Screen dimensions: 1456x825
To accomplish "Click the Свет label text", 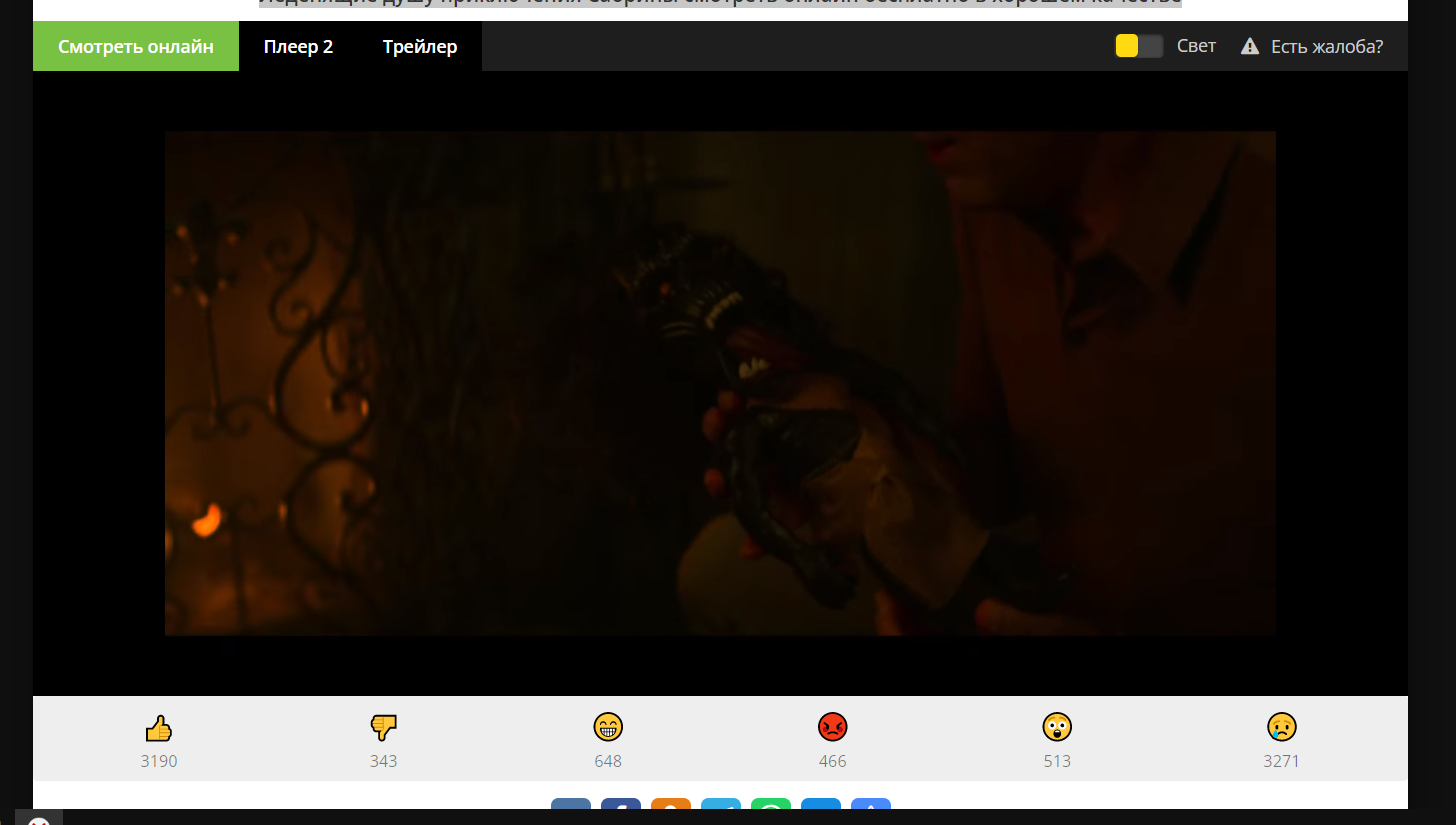I will click(1197, 46).
